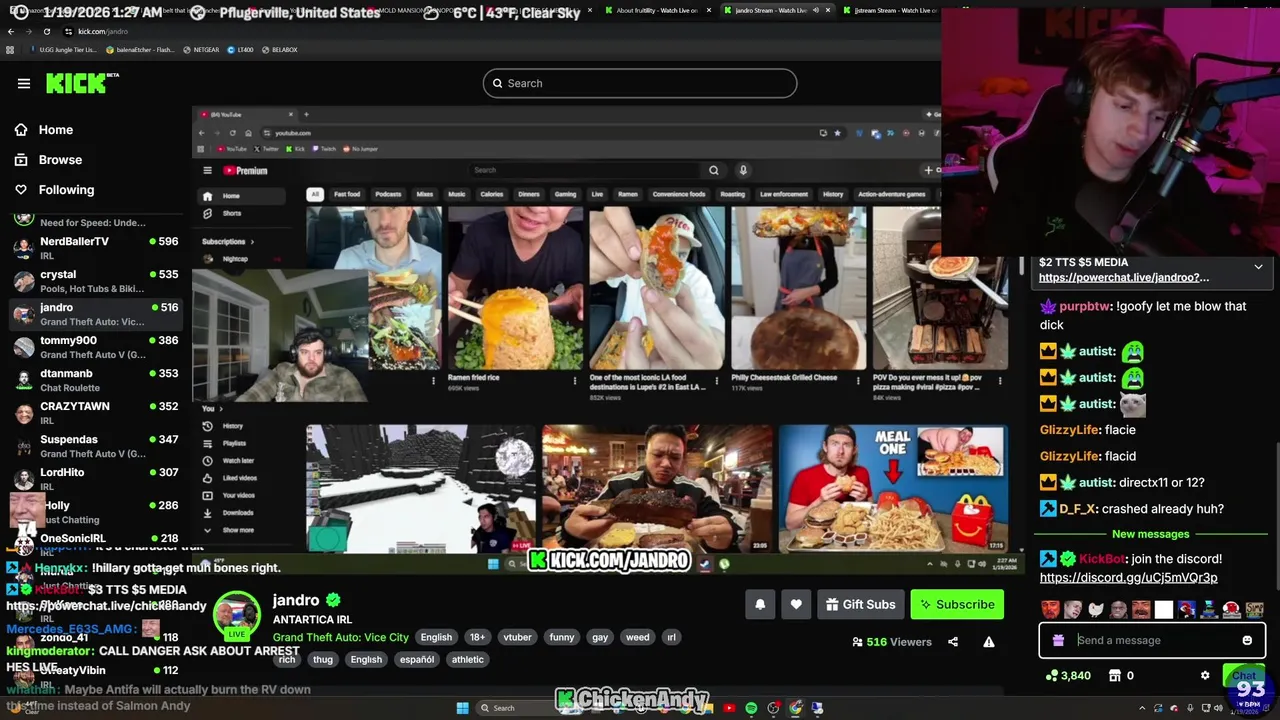Open the discord.gg link in chat
Viewport: 1280px width, 720px height.
(1128, 577)
